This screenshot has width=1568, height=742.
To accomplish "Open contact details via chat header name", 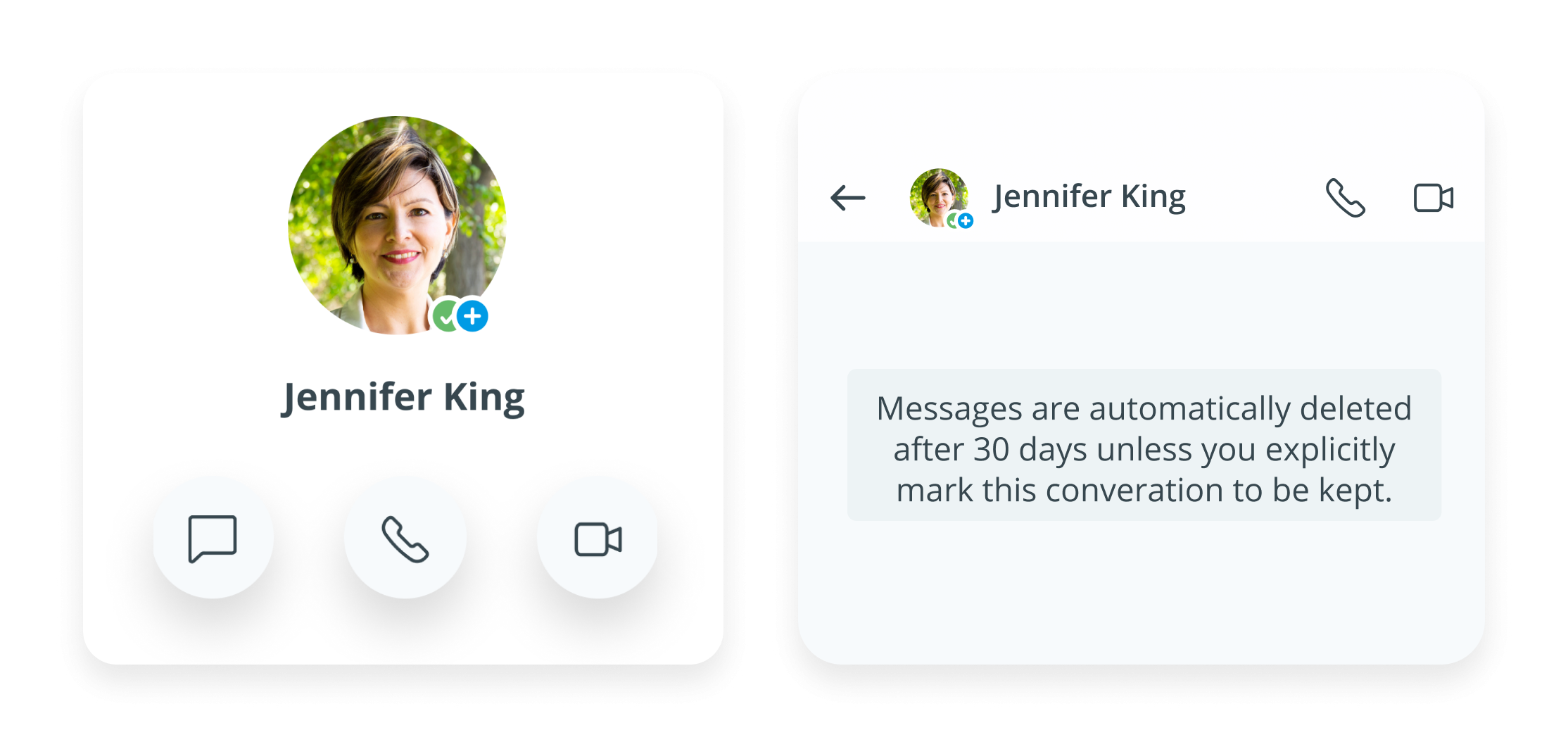I will pyautogui.click(x=1089, y=196).
